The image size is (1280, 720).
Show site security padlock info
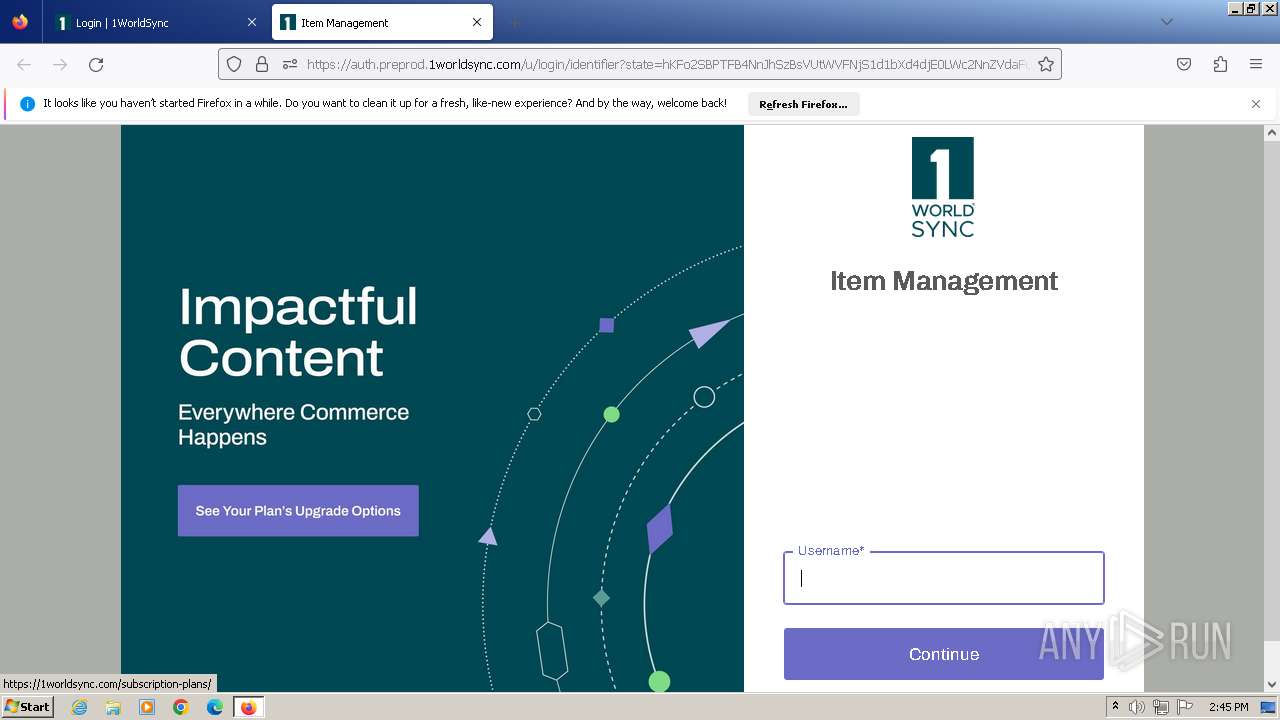[262, 64]
